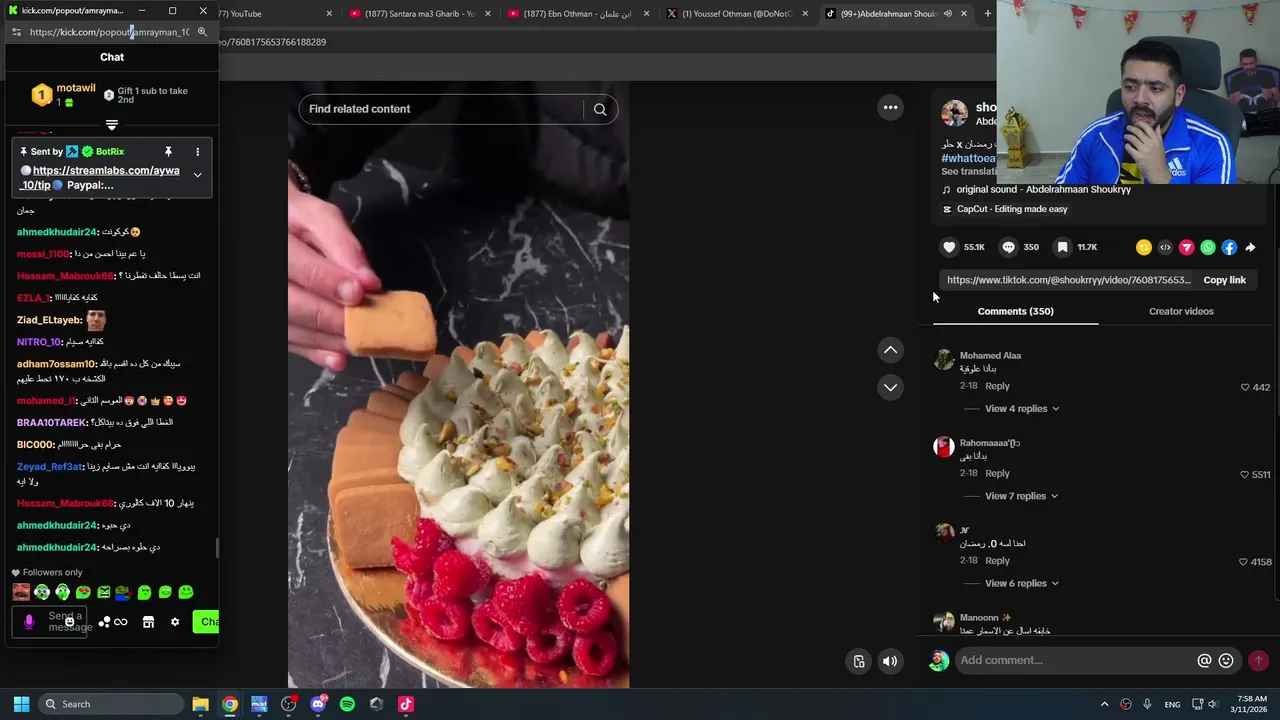This screenshot has width=1280, height=720.
Task: Open Kick chat settings gear
Action: (x=175, y=622)
